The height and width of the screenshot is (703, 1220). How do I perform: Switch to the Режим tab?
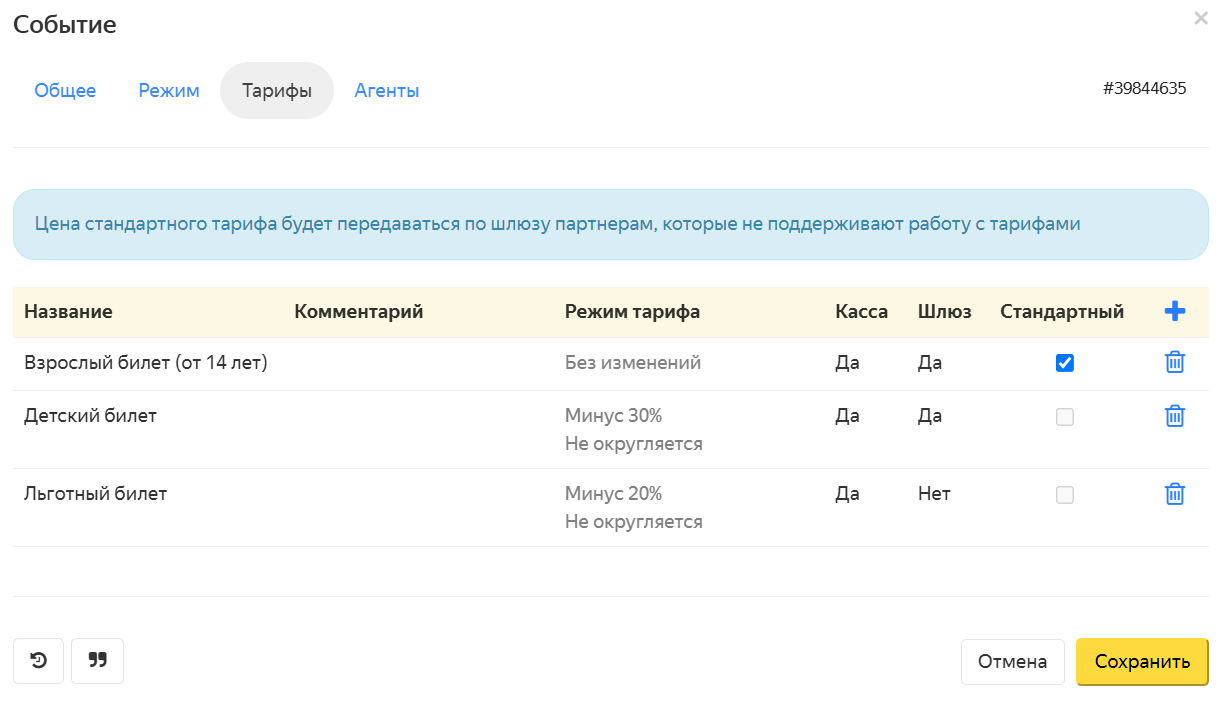coord(169,91)
